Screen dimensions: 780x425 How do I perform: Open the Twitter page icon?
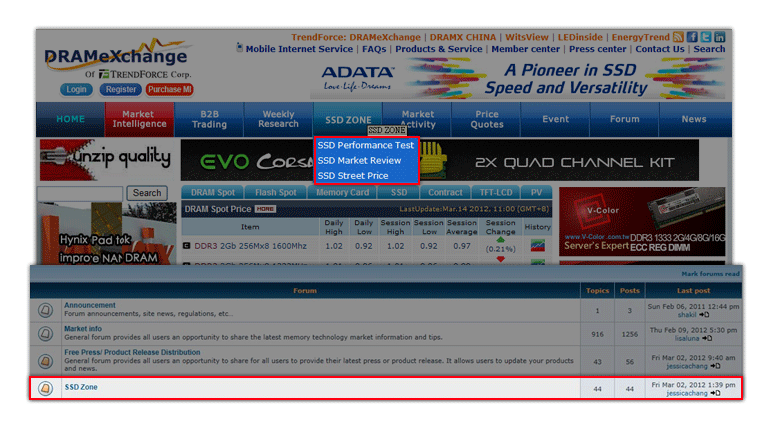706,37
